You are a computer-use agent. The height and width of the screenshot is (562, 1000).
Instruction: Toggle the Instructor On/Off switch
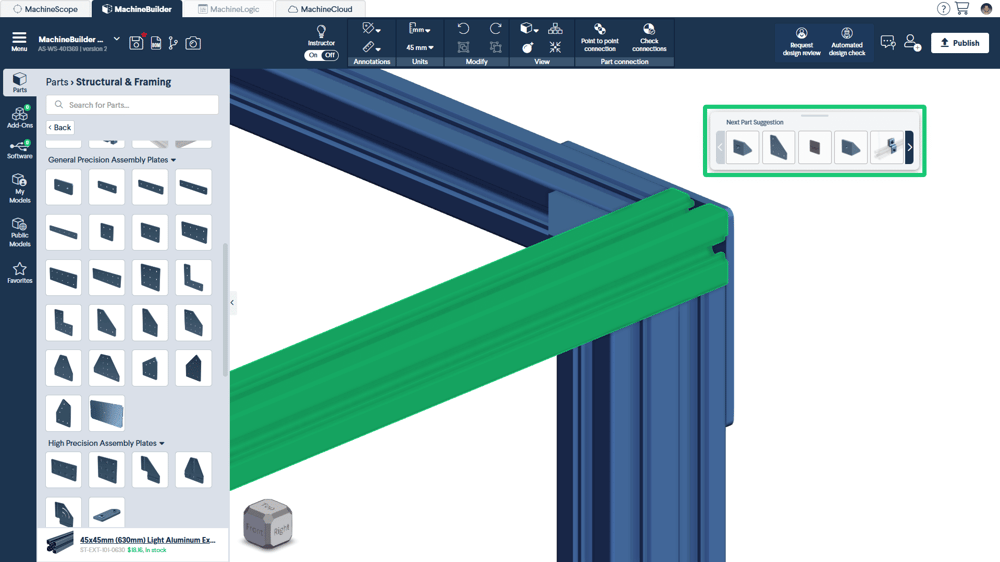click(x=321, y=55)
